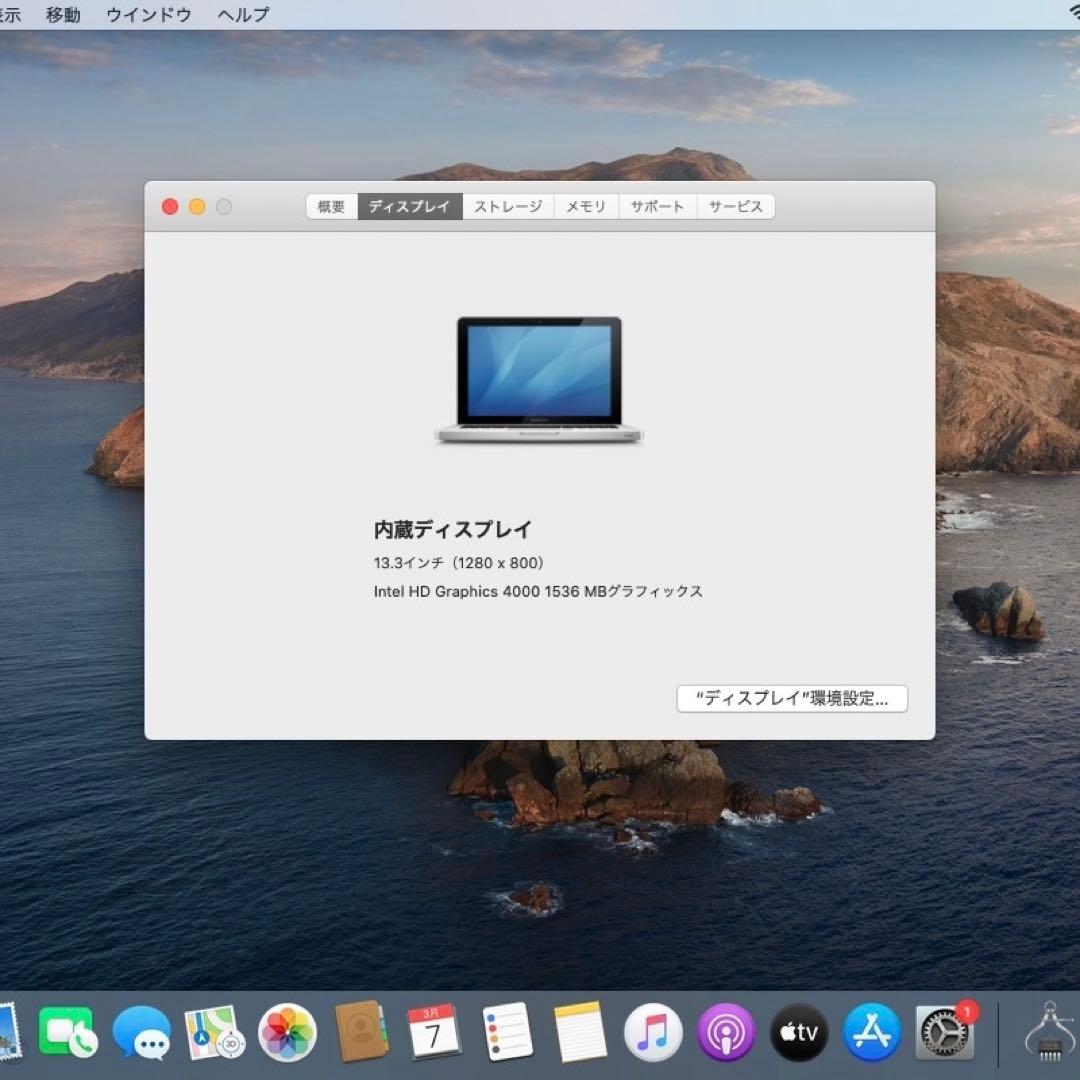Image resolution: width=1080 pixels, height=1080 pixels.
Task: Click the "ディスプレイ"環境設定 button
Action: tap(791, 698)
